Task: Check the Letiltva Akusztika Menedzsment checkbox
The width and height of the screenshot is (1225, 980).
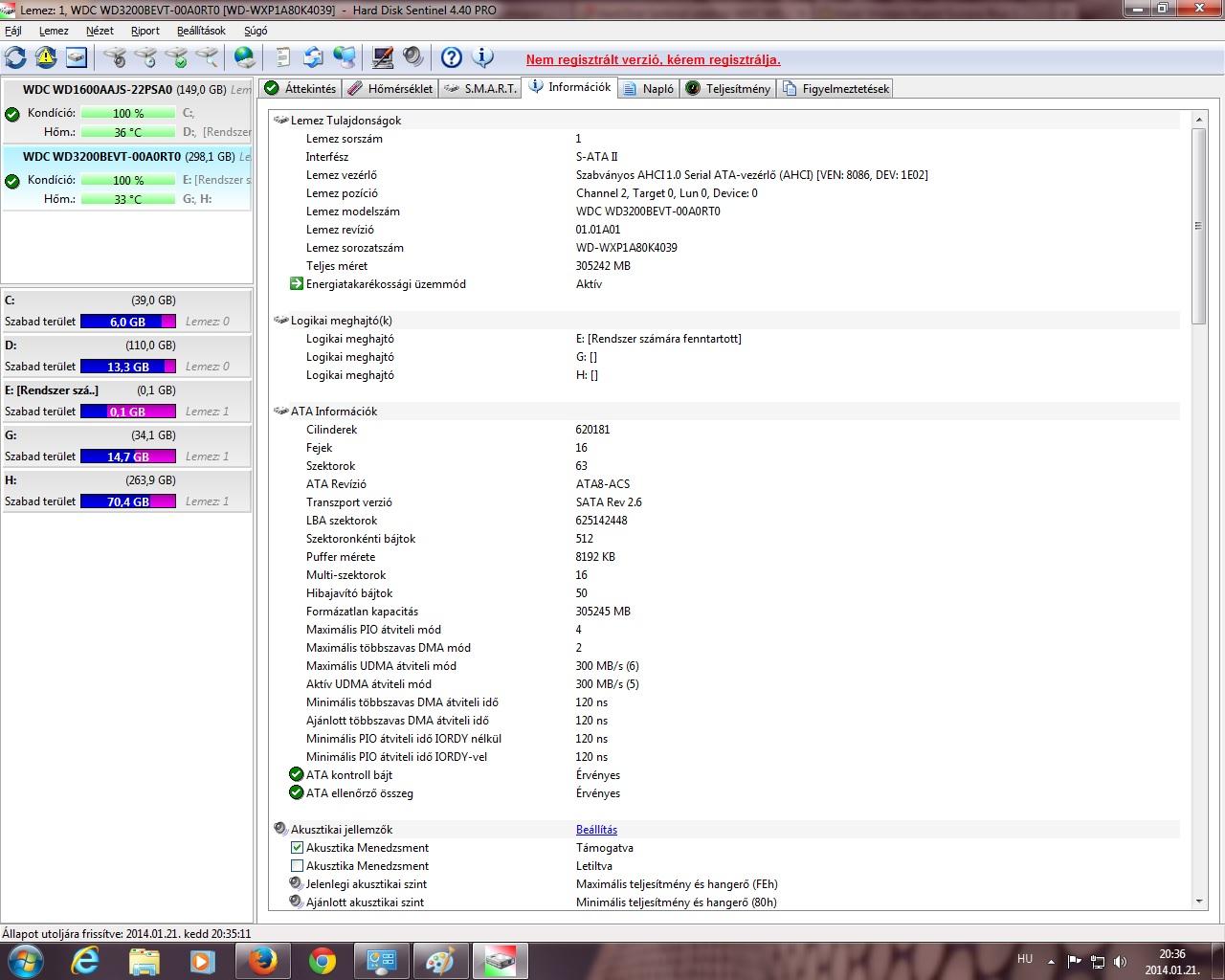Action: click(297, 866)
